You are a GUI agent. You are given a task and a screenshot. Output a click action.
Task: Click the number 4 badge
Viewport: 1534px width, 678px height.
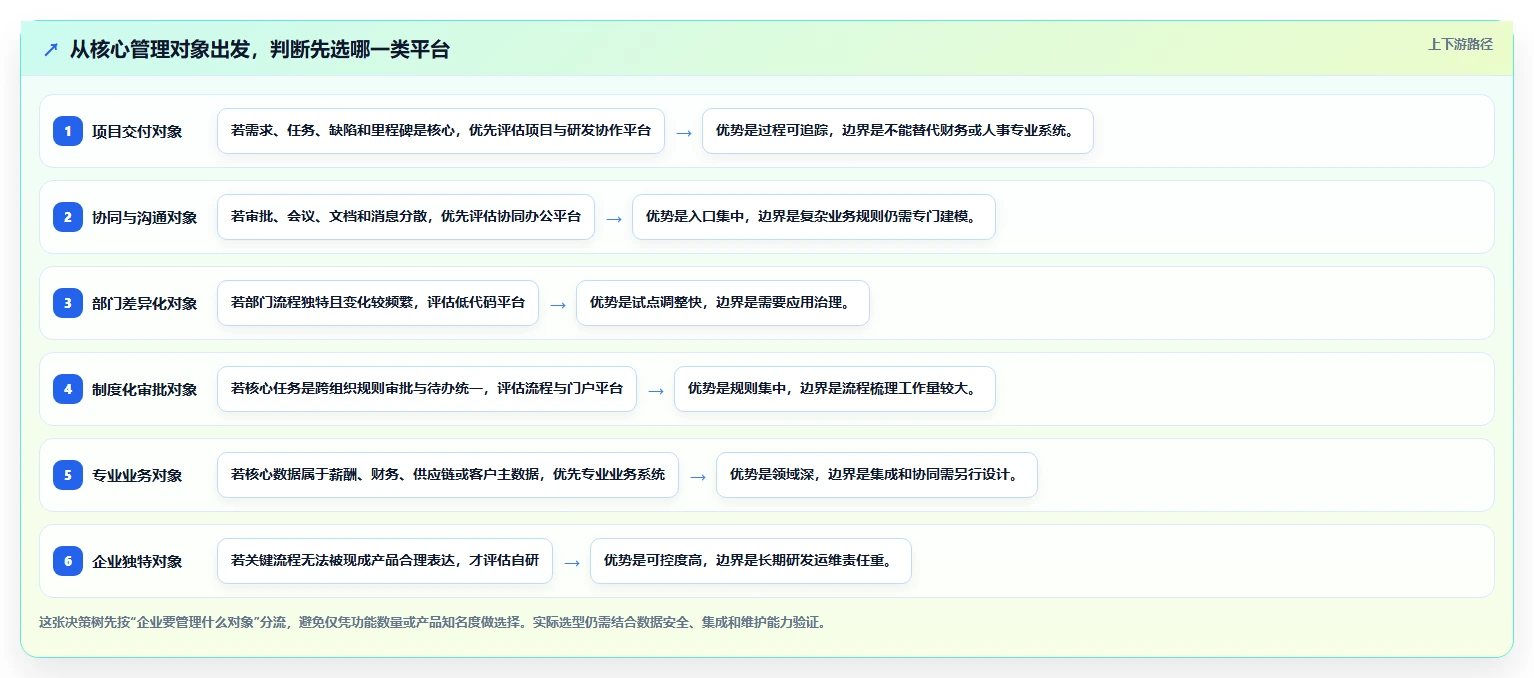68,388
